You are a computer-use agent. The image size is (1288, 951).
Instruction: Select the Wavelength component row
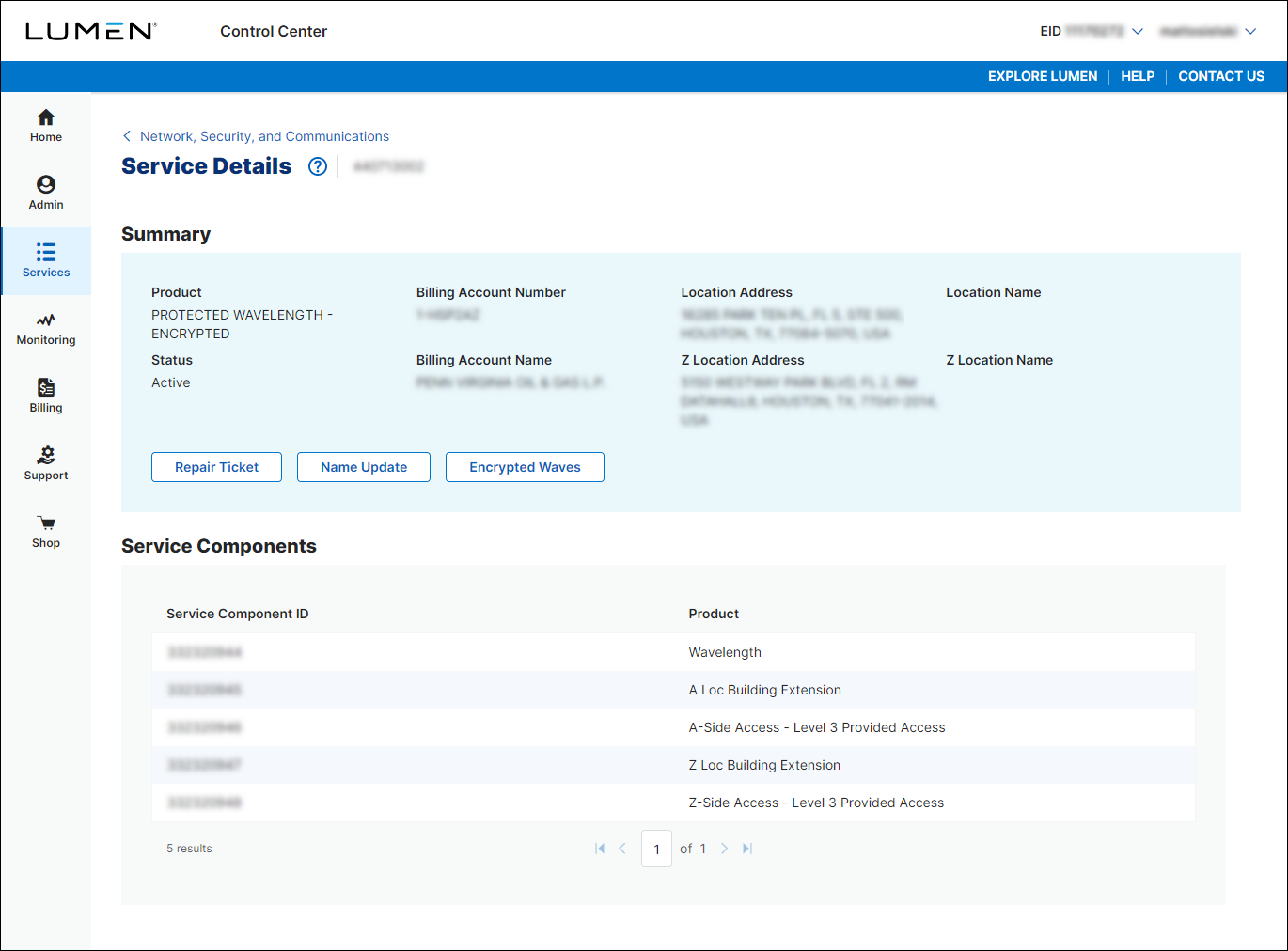[673, 652]
